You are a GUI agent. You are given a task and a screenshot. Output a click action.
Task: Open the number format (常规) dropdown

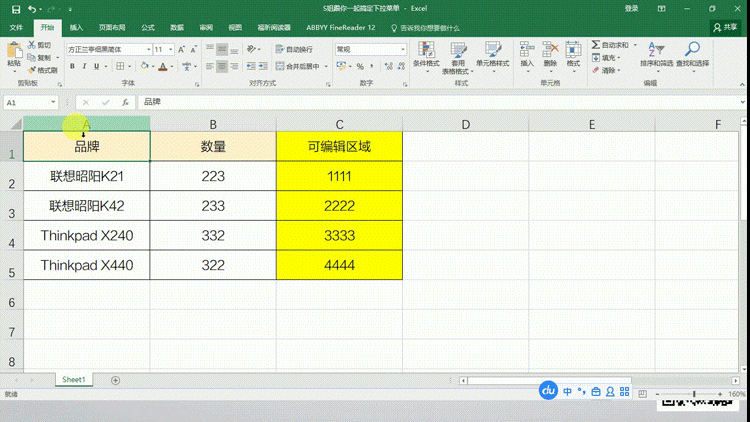[x=403, y=49]
